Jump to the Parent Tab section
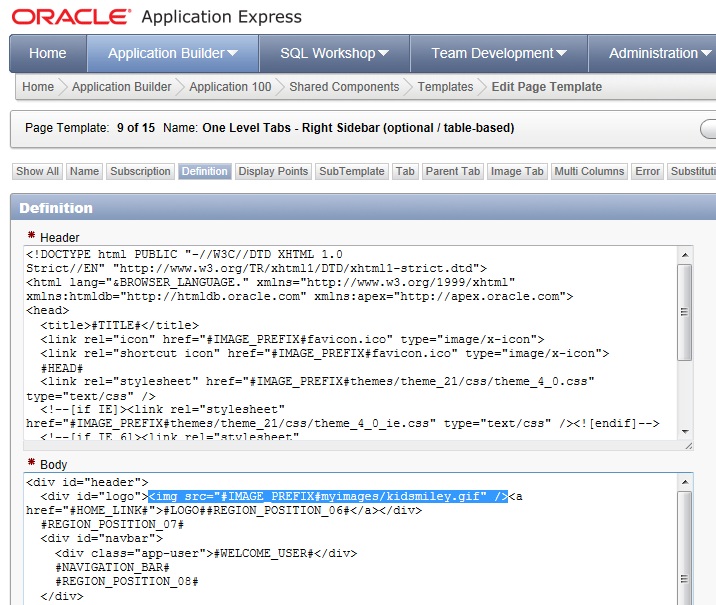Viewport: 716px width, 605px height. 453,171
